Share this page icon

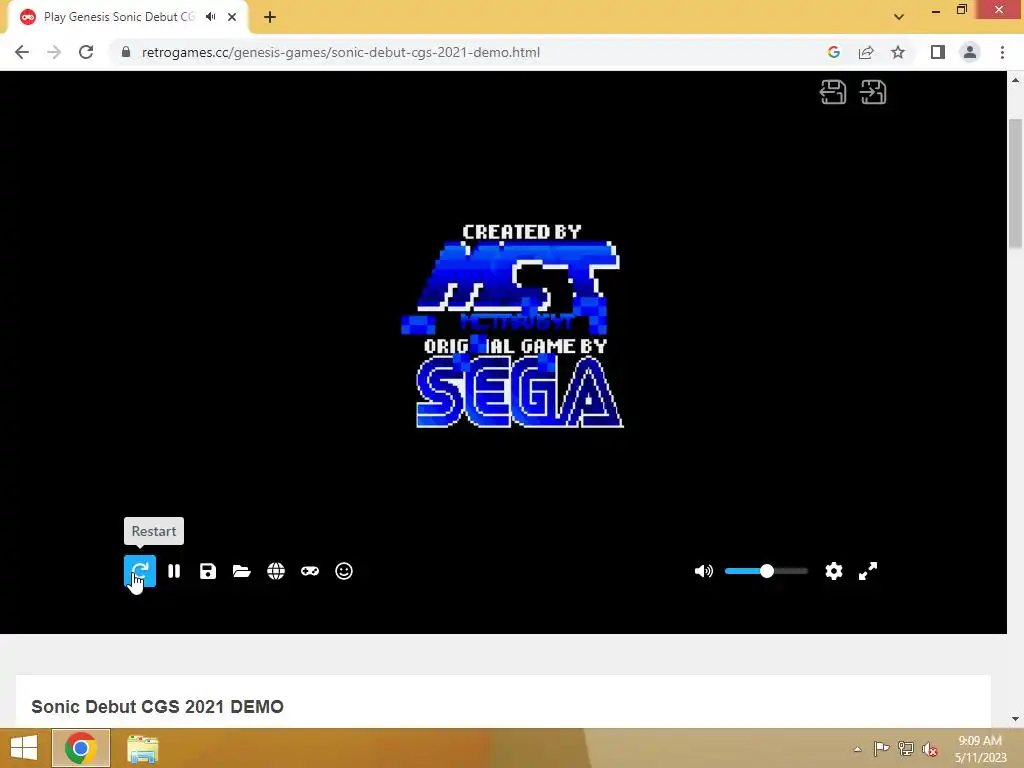pos(866,52)
